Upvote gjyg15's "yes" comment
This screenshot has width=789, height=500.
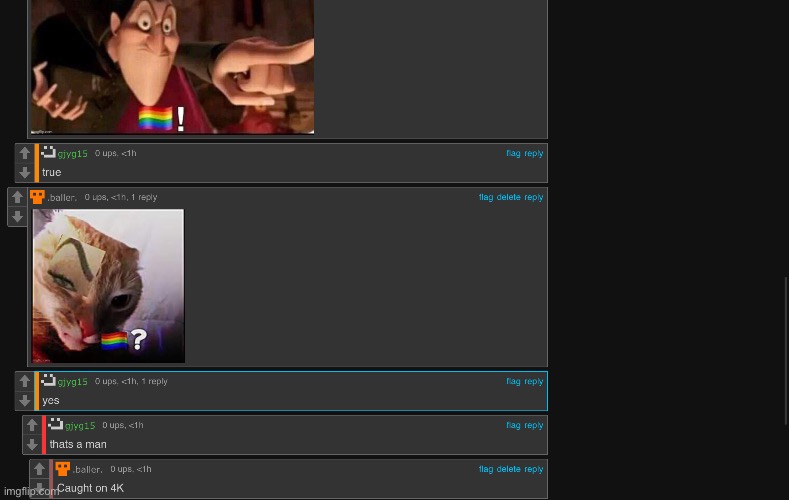pos(25,381)
